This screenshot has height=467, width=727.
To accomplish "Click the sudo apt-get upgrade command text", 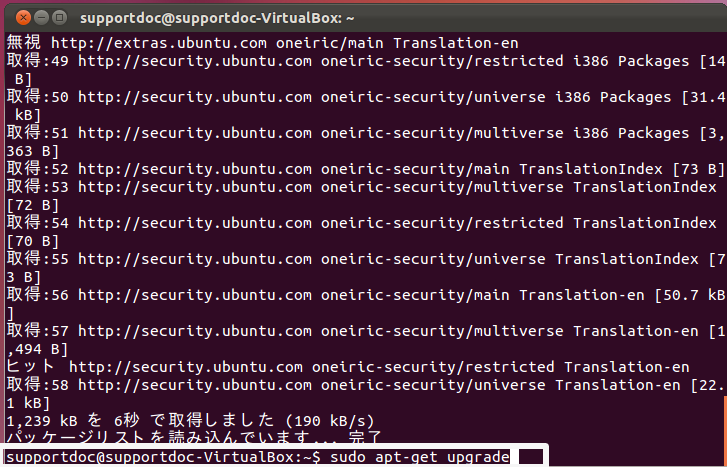I will pyautogui.click(x=420, y=457).
